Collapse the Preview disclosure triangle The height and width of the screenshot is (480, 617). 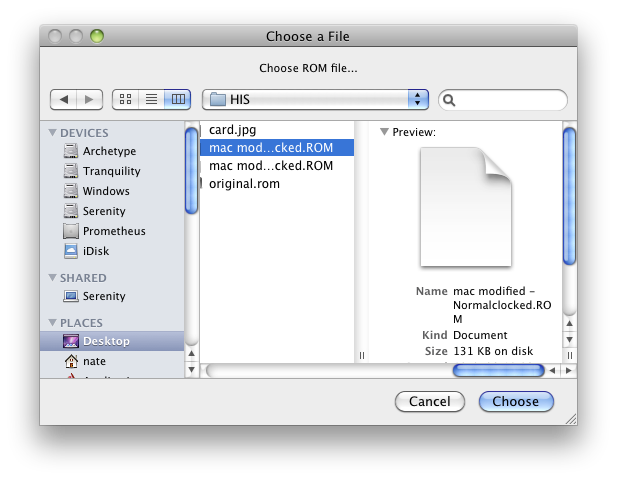tap(384, 132)
